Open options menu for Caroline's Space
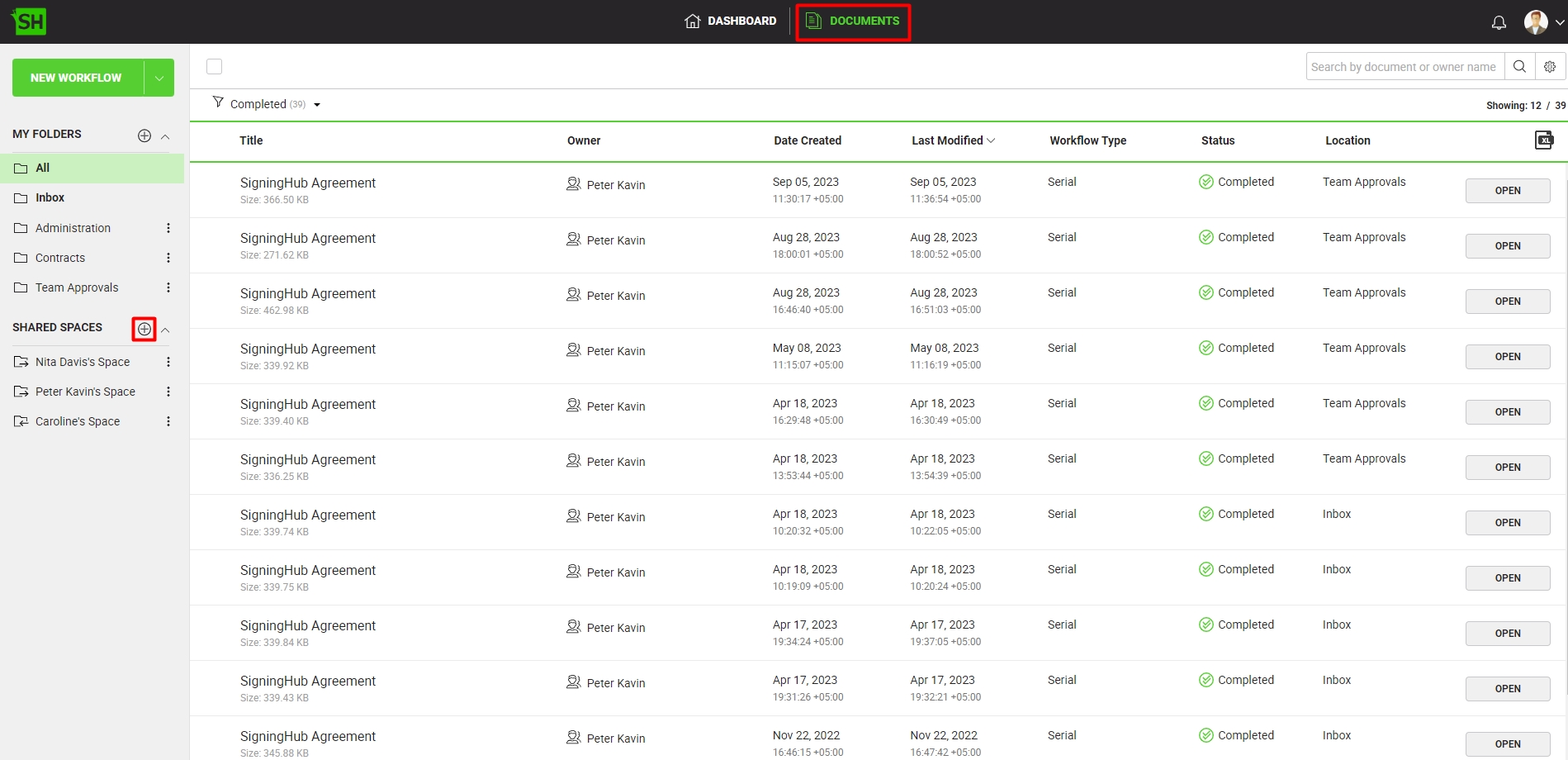This screenshot has height=760, width=1568. pyautogui.click(x=168, y=421)
